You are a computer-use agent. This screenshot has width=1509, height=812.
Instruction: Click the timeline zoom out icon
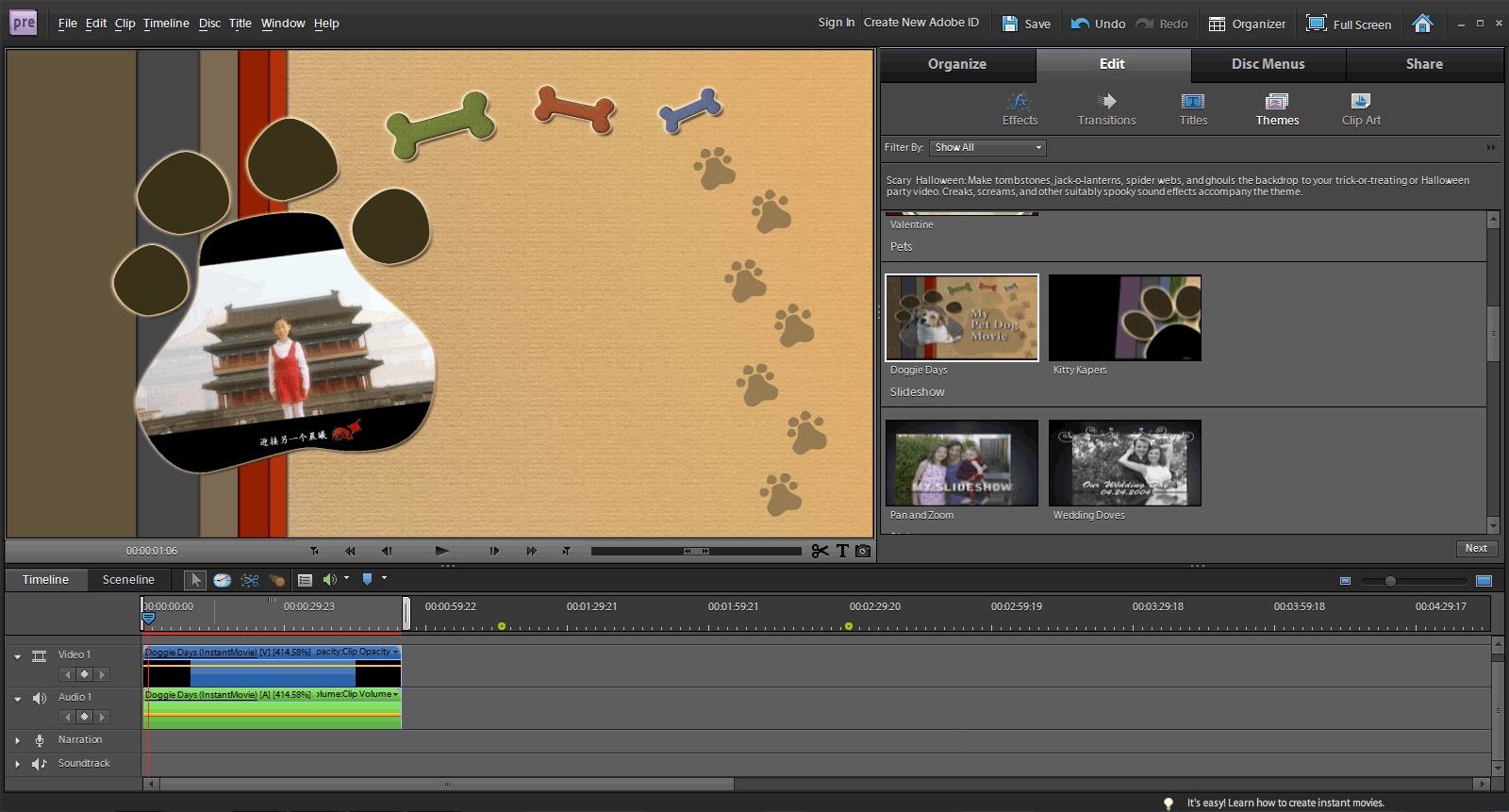[1345, 581]
